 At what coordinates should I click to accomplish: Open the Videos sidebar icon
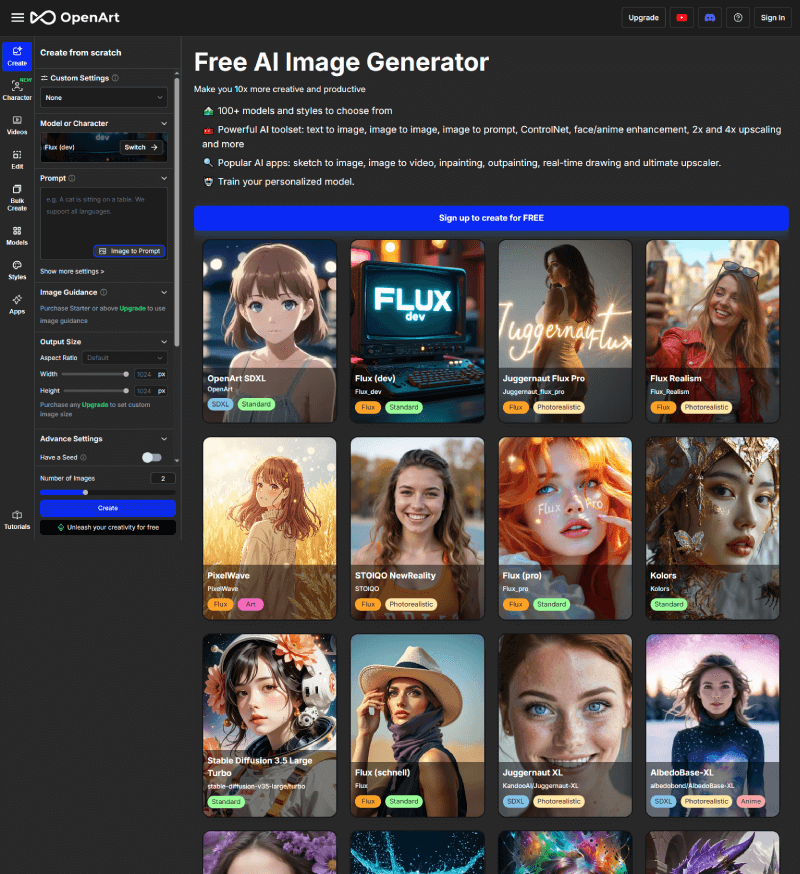[x=17, y=125]
